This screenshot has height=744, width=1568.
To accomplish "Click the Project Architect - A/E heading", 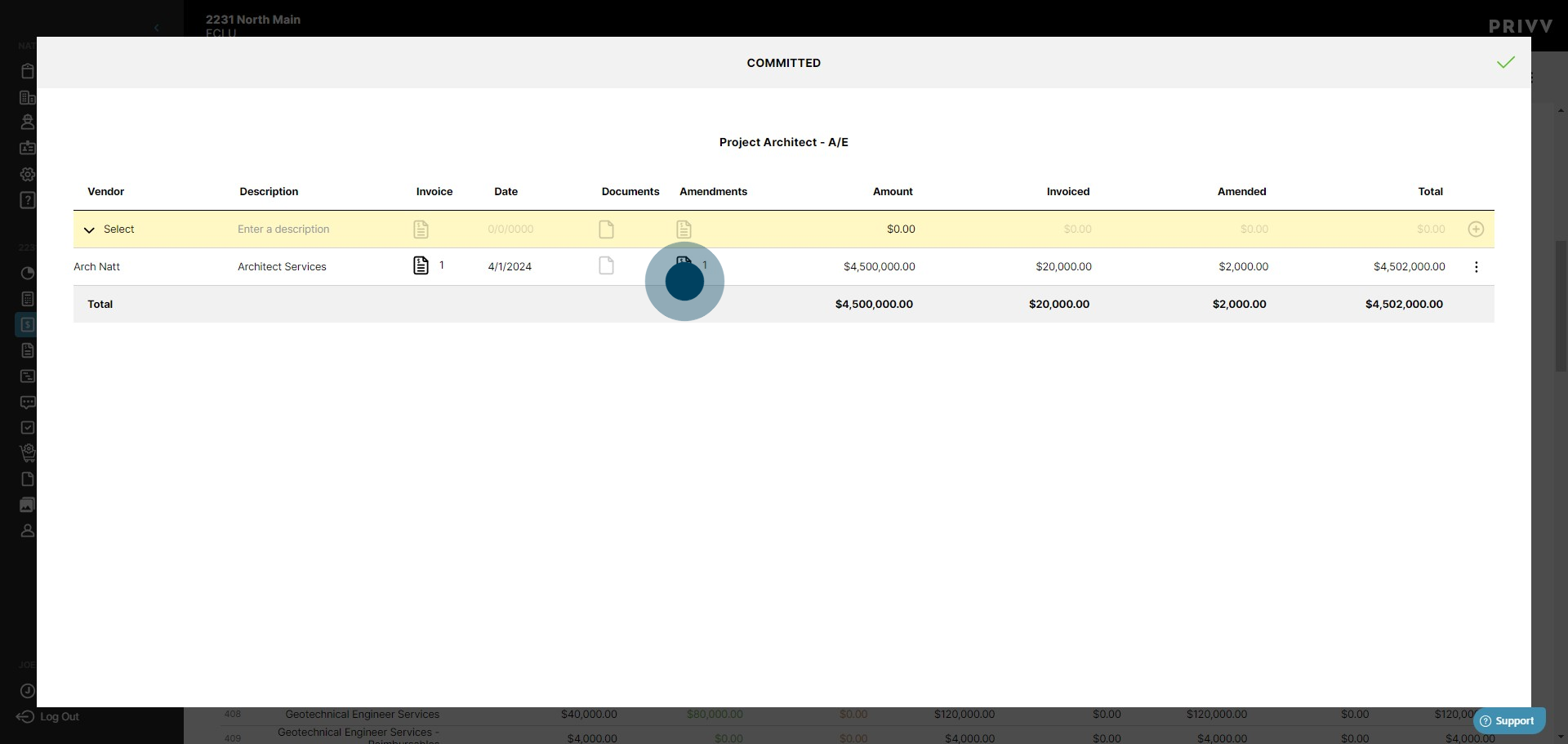I will pyautogui.click(x=783, y=142).
